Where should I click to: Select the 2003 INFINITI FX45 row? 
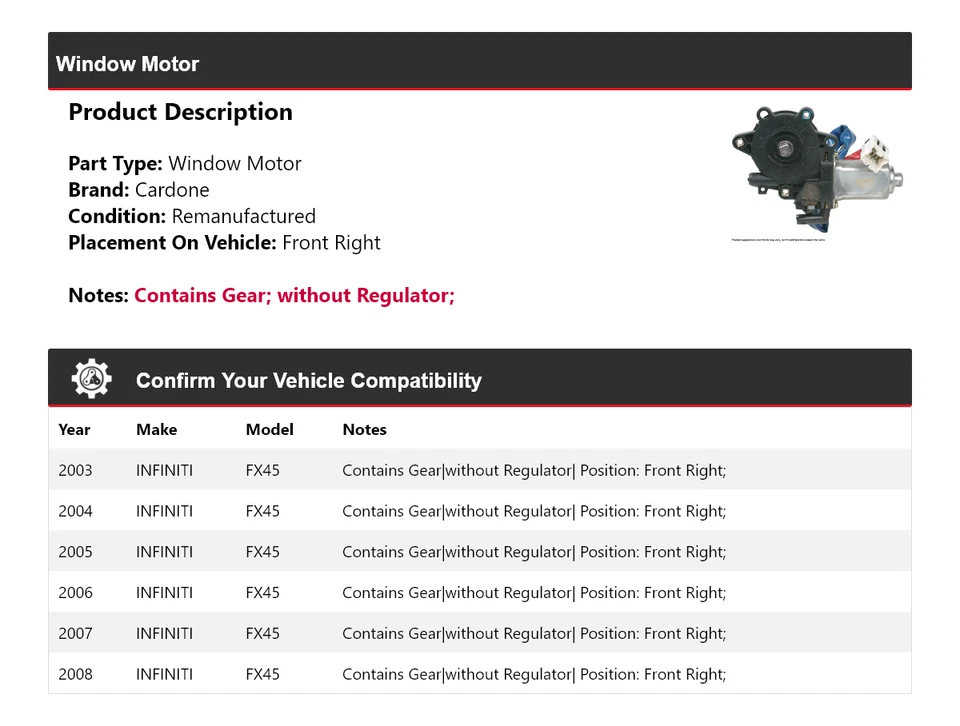[480, 470]
